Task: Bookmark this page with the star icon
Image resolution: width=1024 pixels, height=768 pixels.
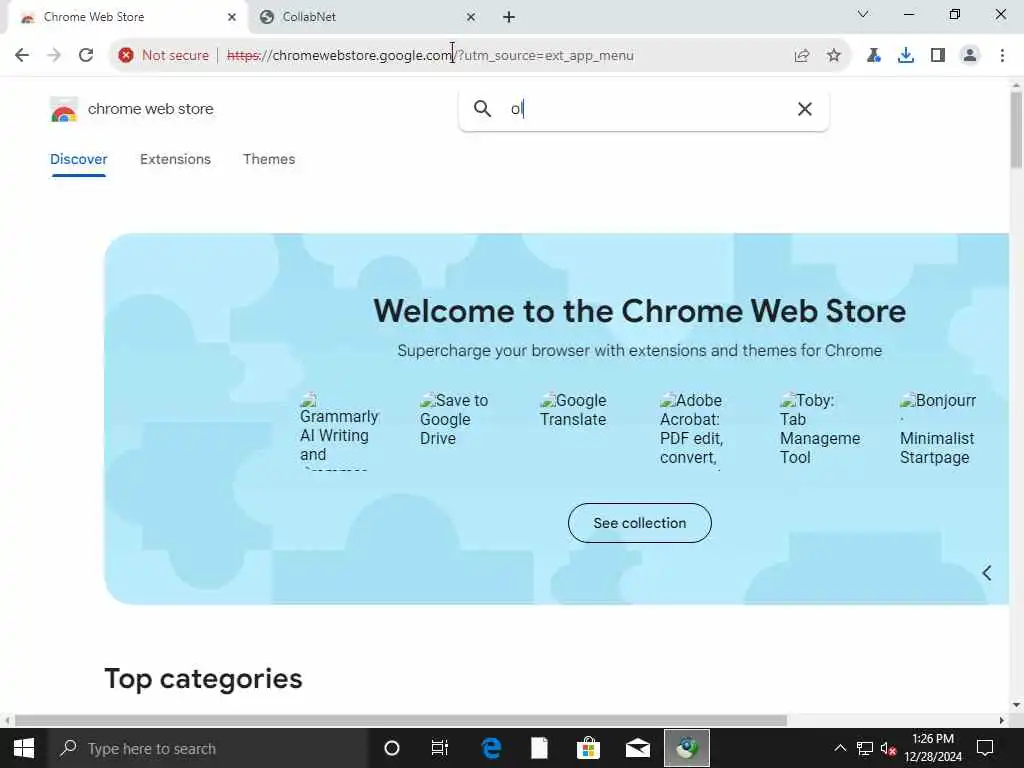Action: tap(833, 56)
